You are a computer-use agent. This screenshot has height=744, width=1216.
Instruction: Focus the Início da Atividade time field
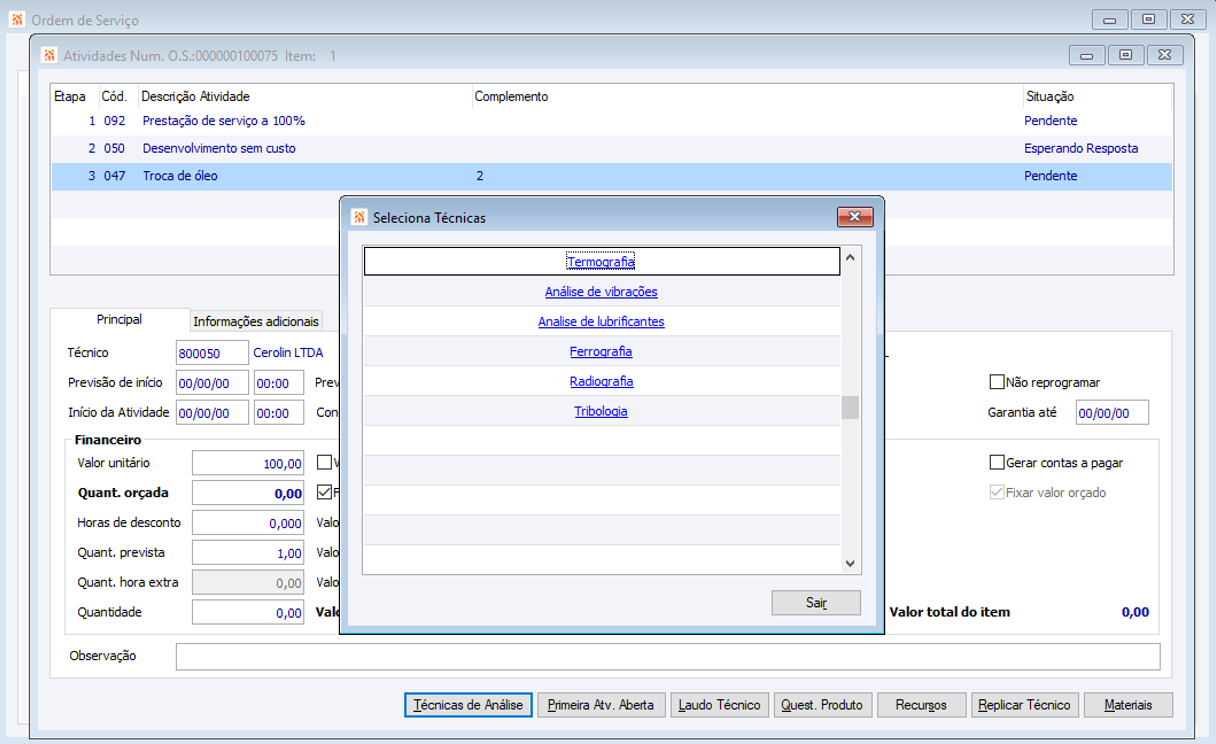coord(279,413)
